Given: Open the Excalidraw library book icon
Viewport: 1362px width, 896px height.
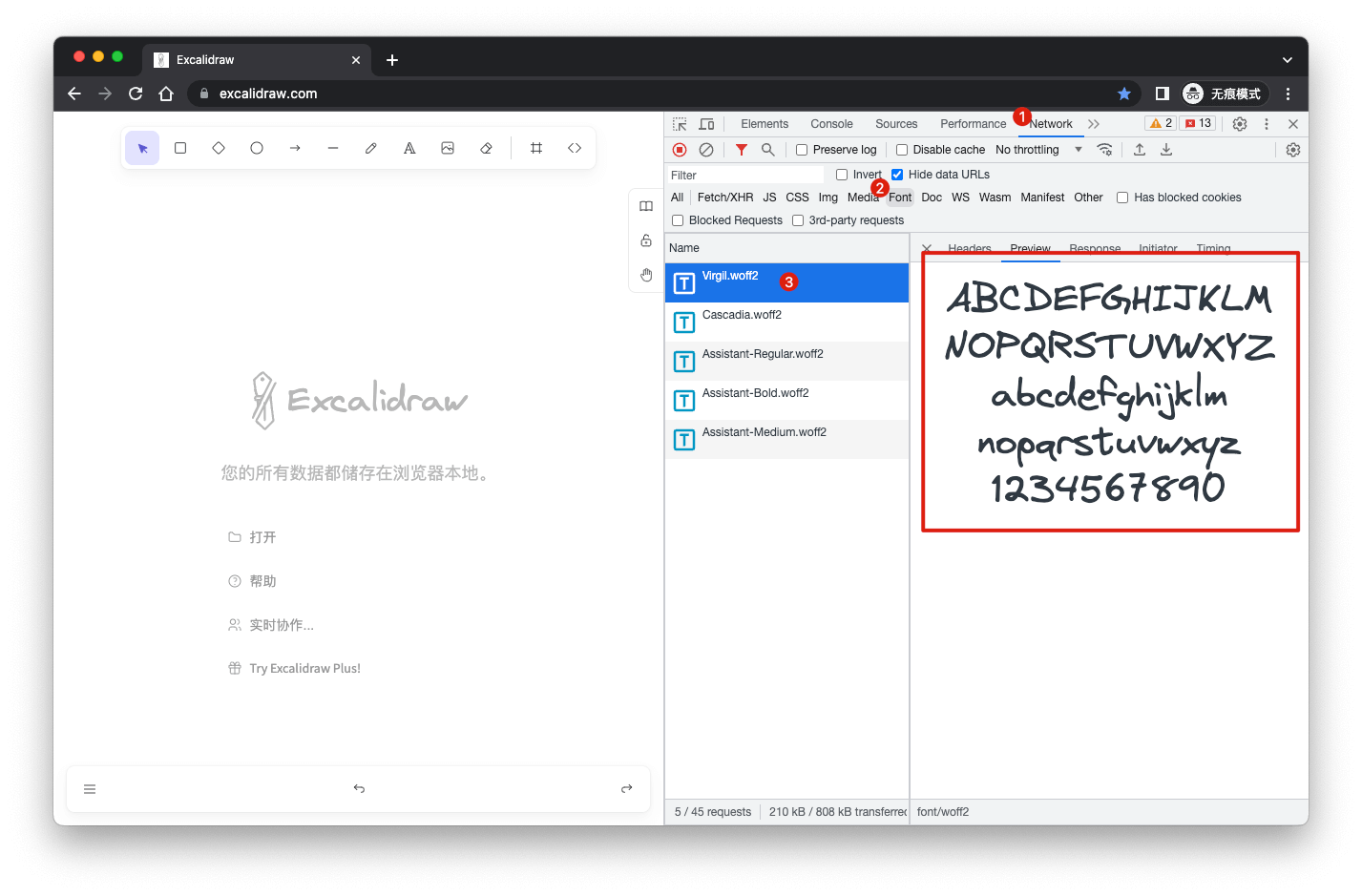Looking at the screenshot, I should click(x=646, y=206).
